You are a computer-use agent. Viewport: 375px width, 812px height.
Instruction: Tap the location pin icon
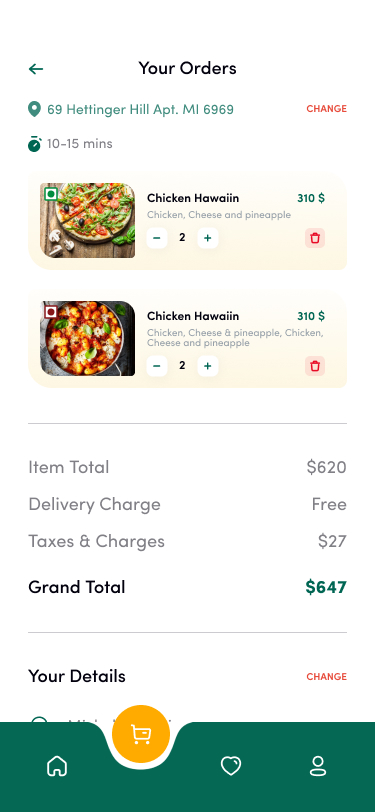point(34,109)
